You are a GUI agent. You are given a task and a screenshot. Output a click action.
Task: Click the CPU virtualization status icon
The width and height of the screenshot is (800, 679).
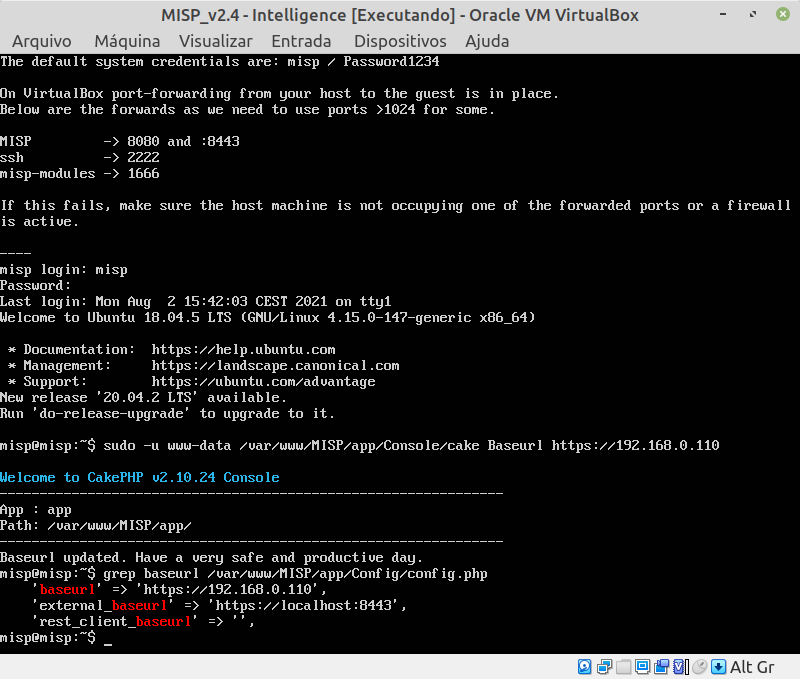[x=681, y=666]
